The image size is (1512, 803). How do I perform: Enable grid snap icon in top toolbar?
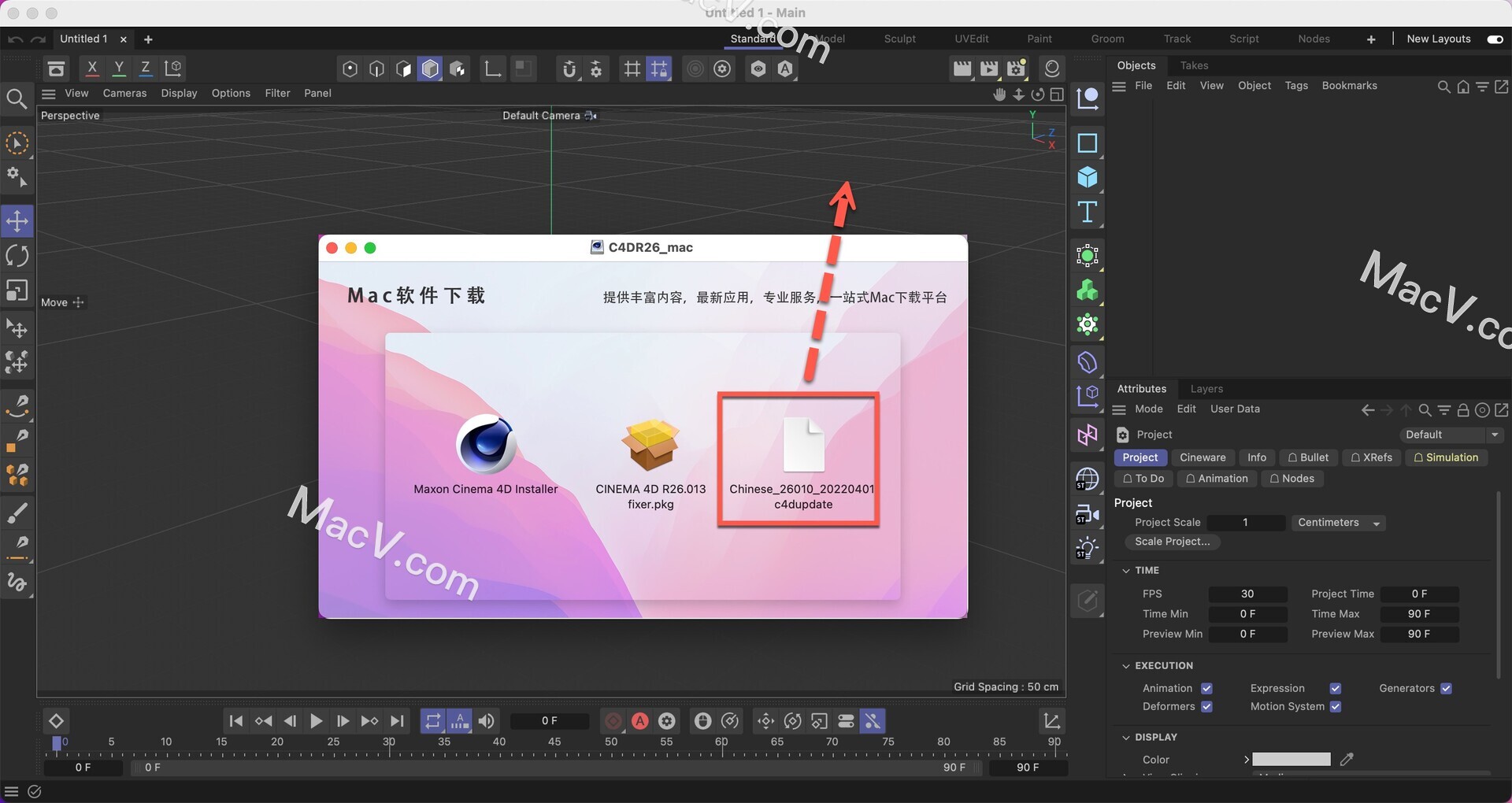[659, 68]
